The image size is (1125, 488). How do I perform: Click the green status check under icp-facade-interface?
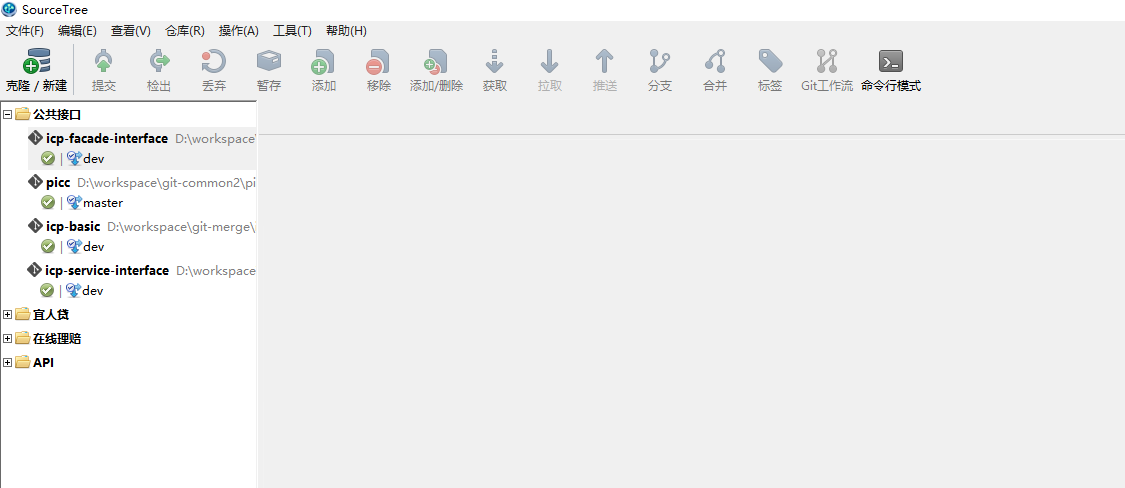[48, 158]
